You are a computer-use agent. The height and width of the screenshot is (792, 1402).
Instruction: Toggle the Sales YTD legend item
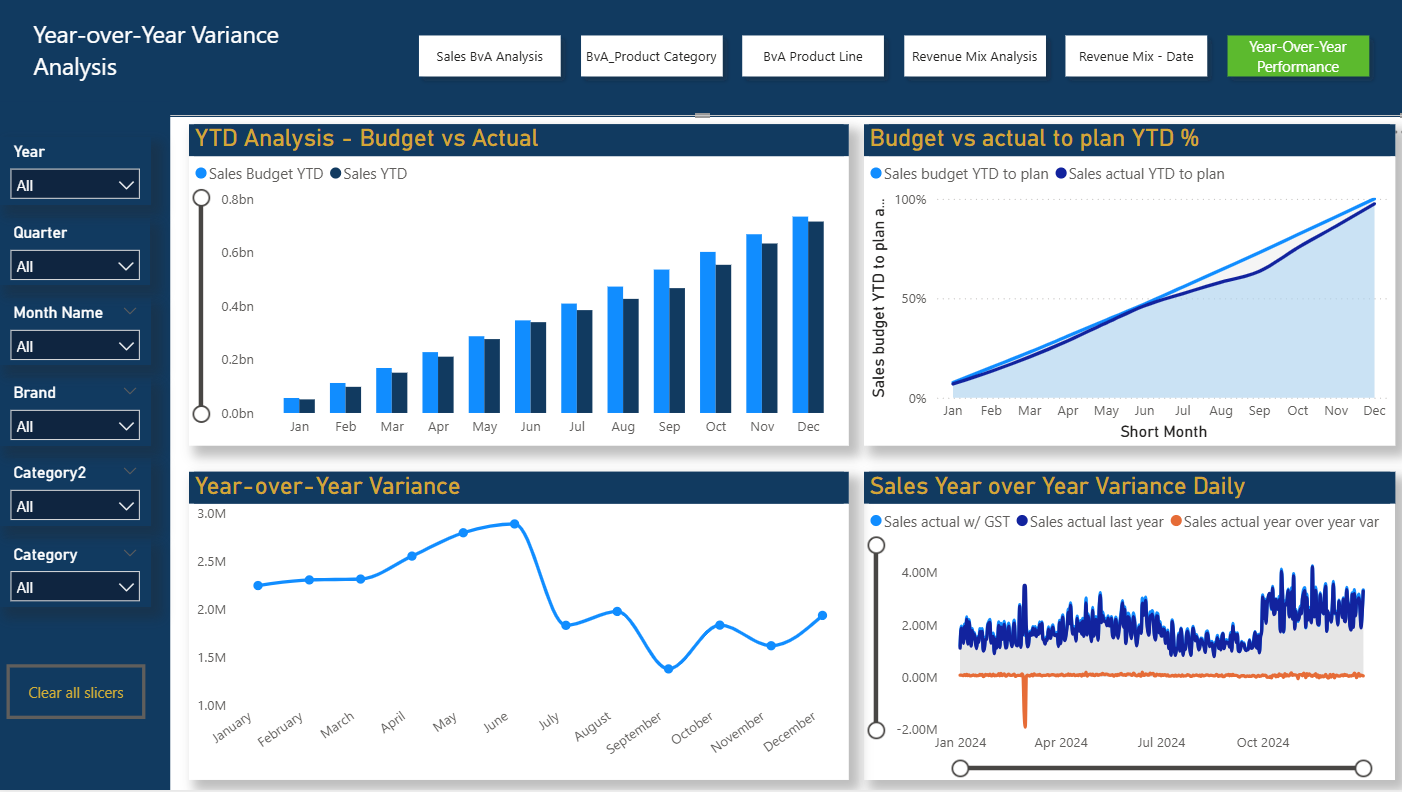368,173
